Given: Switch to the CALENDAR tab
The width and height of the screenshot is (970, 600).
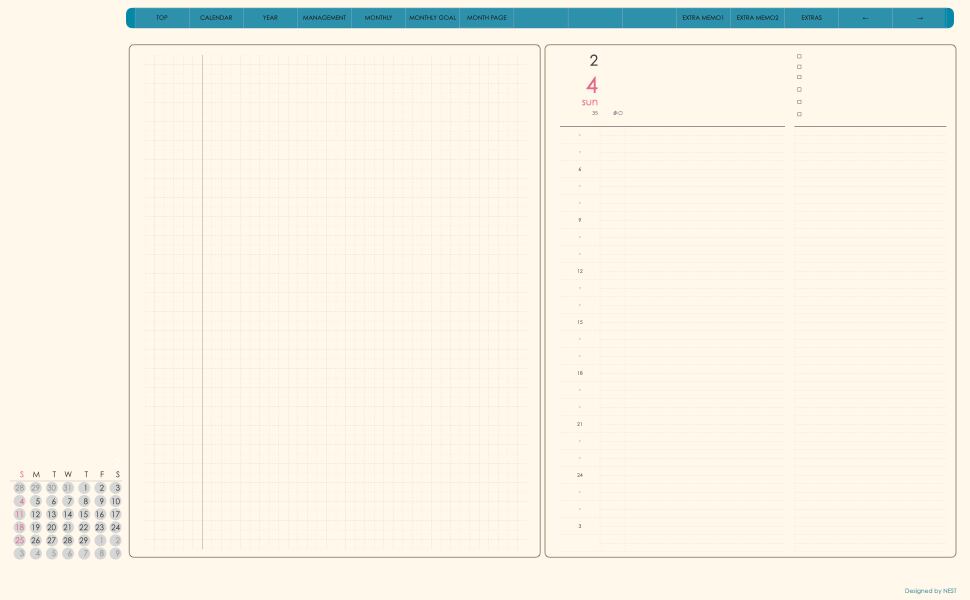Looking at the screenshot, I should [x=216, y=18].
